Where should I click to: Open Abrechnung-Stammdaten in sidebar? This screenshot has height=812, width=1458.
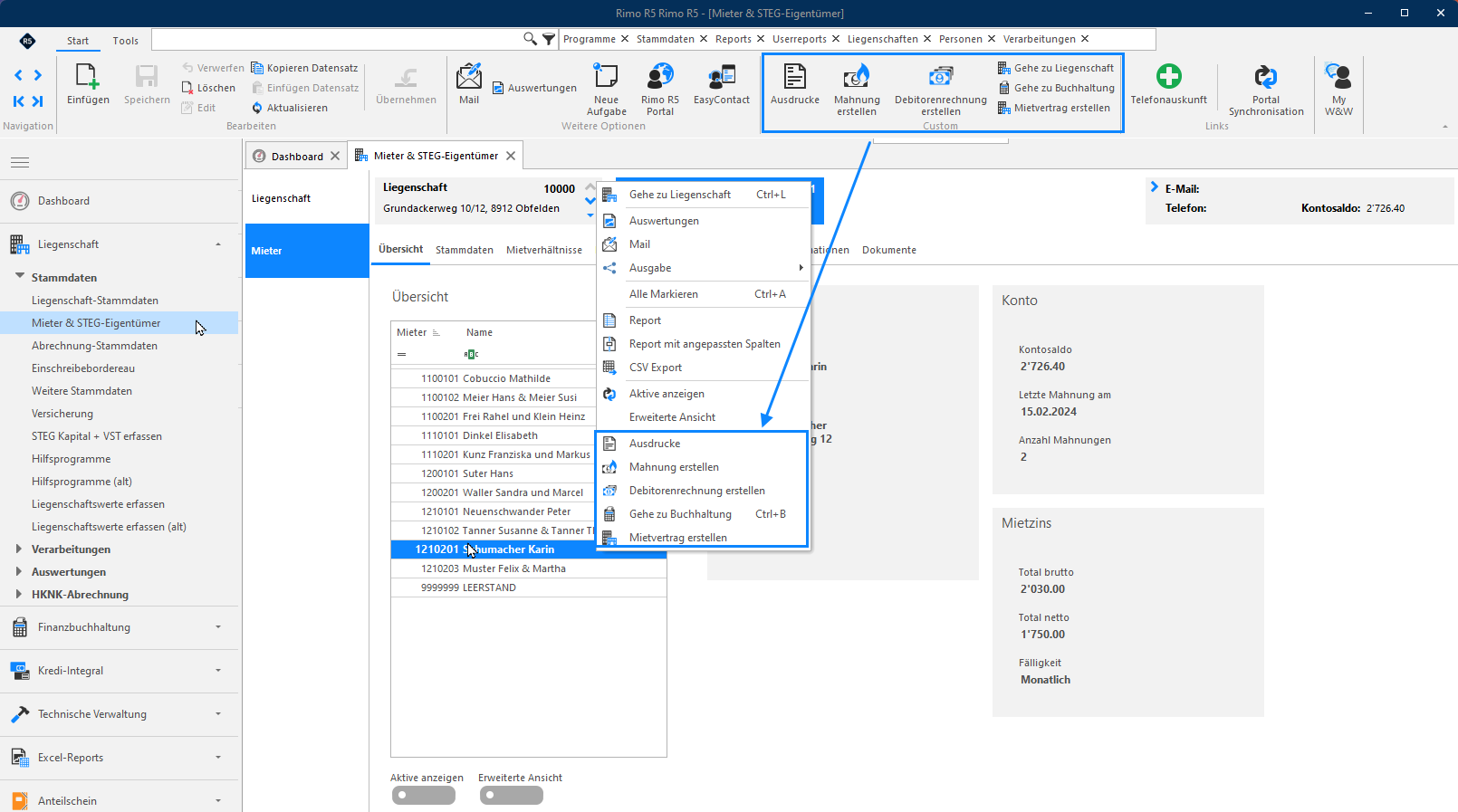94,346
